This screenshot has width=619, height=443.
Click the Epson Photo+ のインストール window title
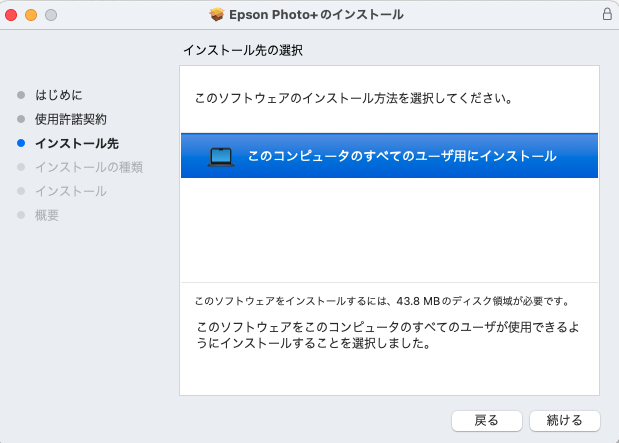tap(316, 15)
